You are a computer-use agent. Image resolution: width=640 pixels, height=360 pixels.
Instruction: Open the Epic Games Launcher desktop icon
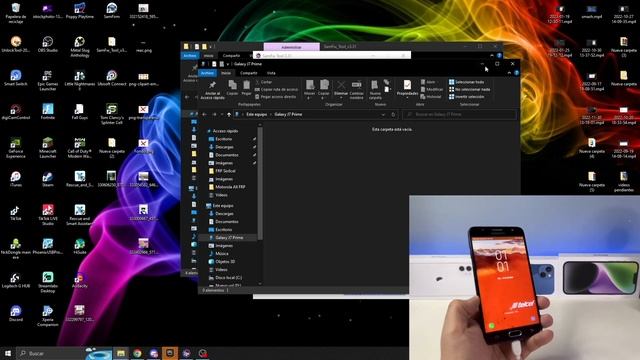point(48,80)
